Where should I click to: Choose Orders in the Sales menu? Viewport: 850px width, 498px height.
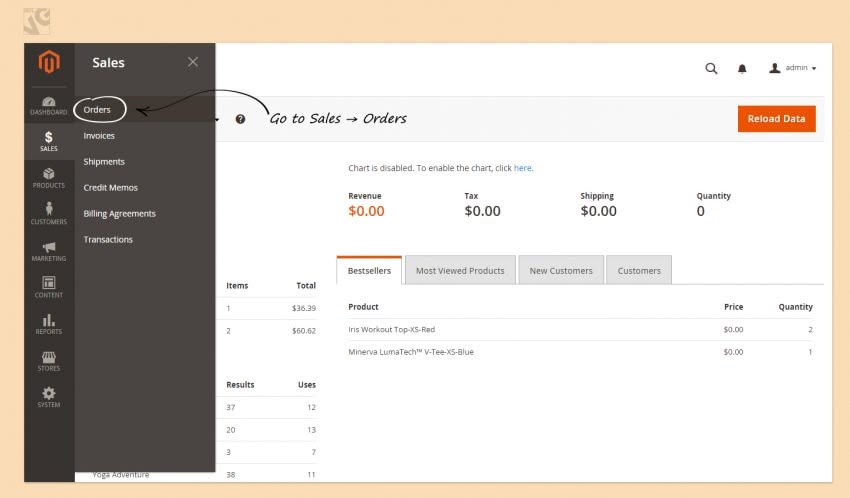[x=97, y=109]
